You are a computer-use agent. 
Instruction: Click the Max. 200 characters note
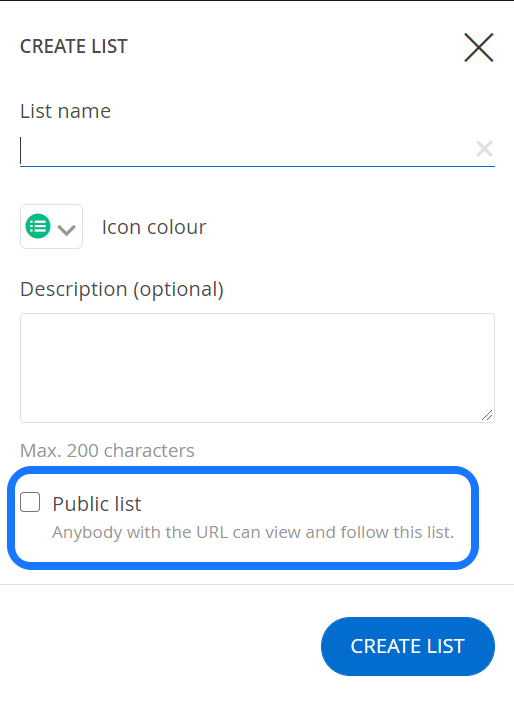coord(107,451)
